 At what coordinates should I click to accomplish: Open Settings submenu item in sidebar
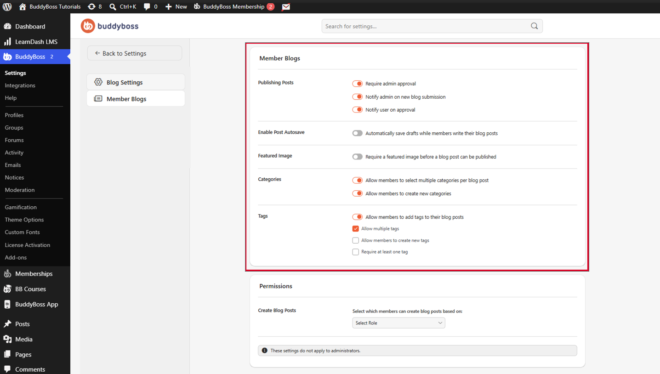(15, 73)
